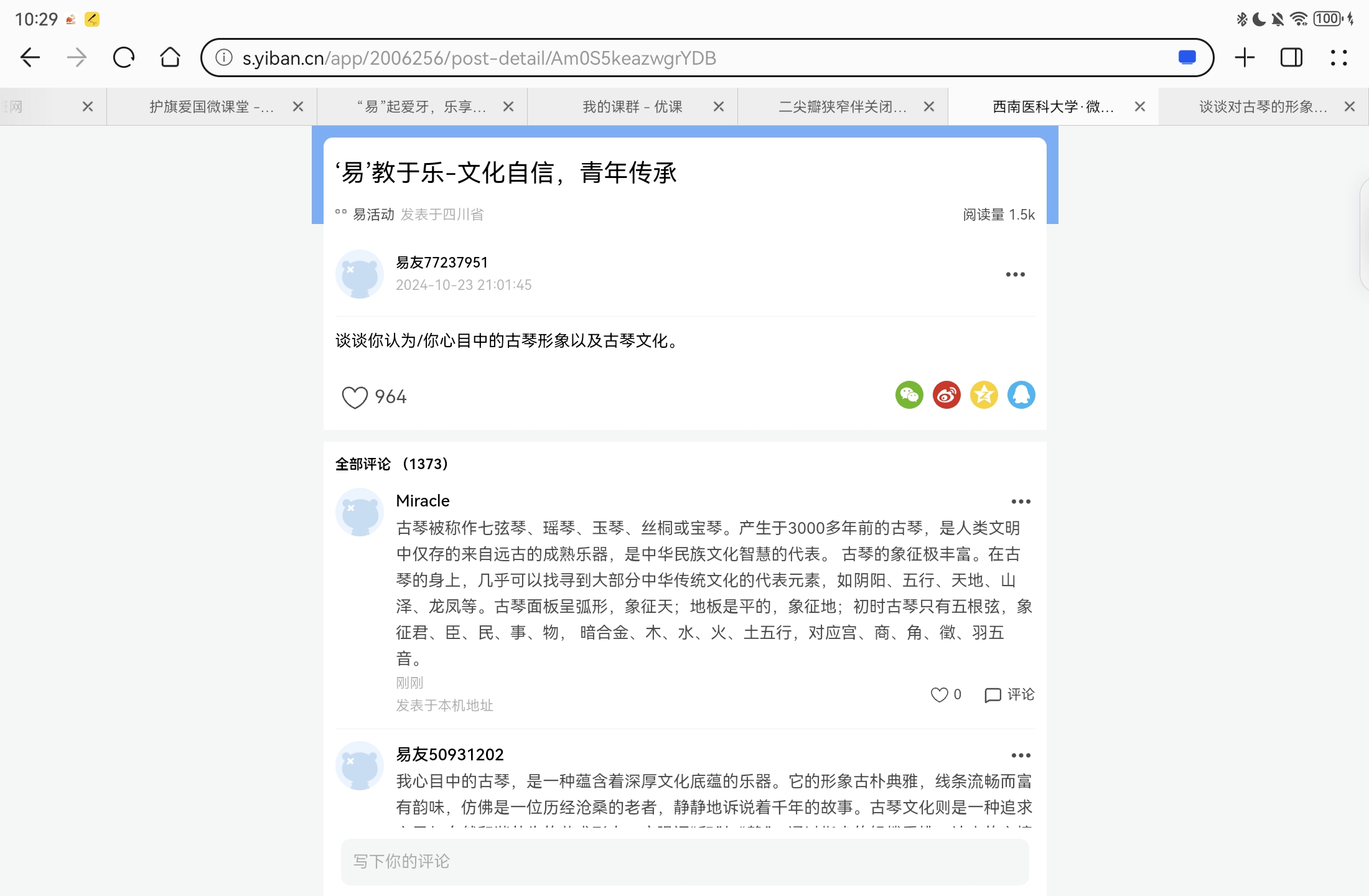
Task: Open more options on Miracle's comment
Action: (1021, 502)
